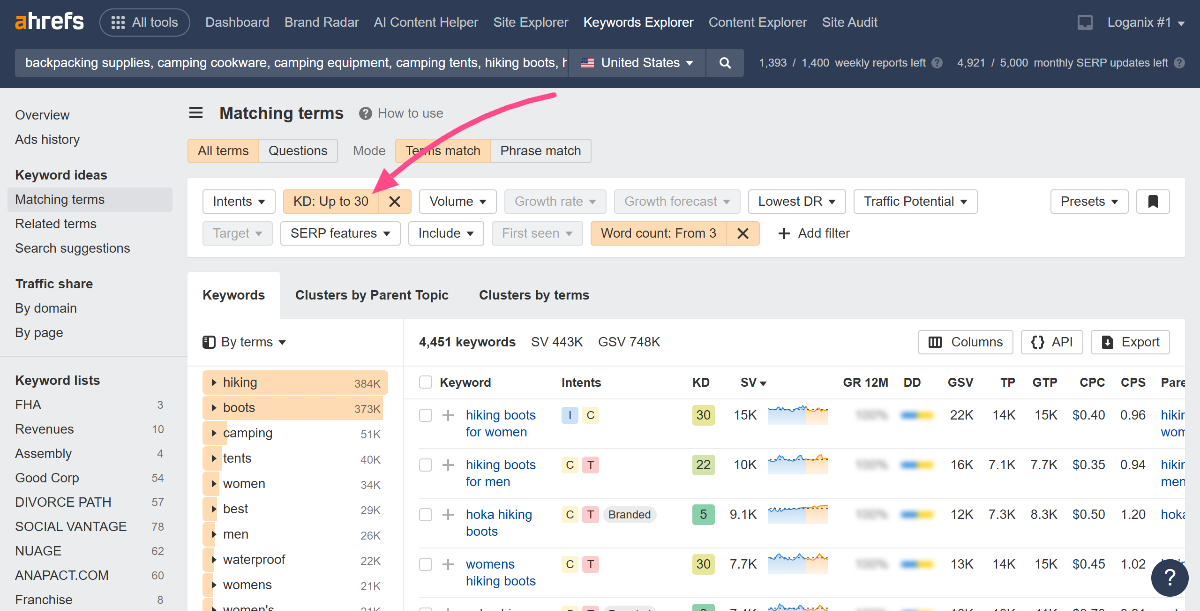Click the bookmark saved filters icon

click(x=1153, y=201)
